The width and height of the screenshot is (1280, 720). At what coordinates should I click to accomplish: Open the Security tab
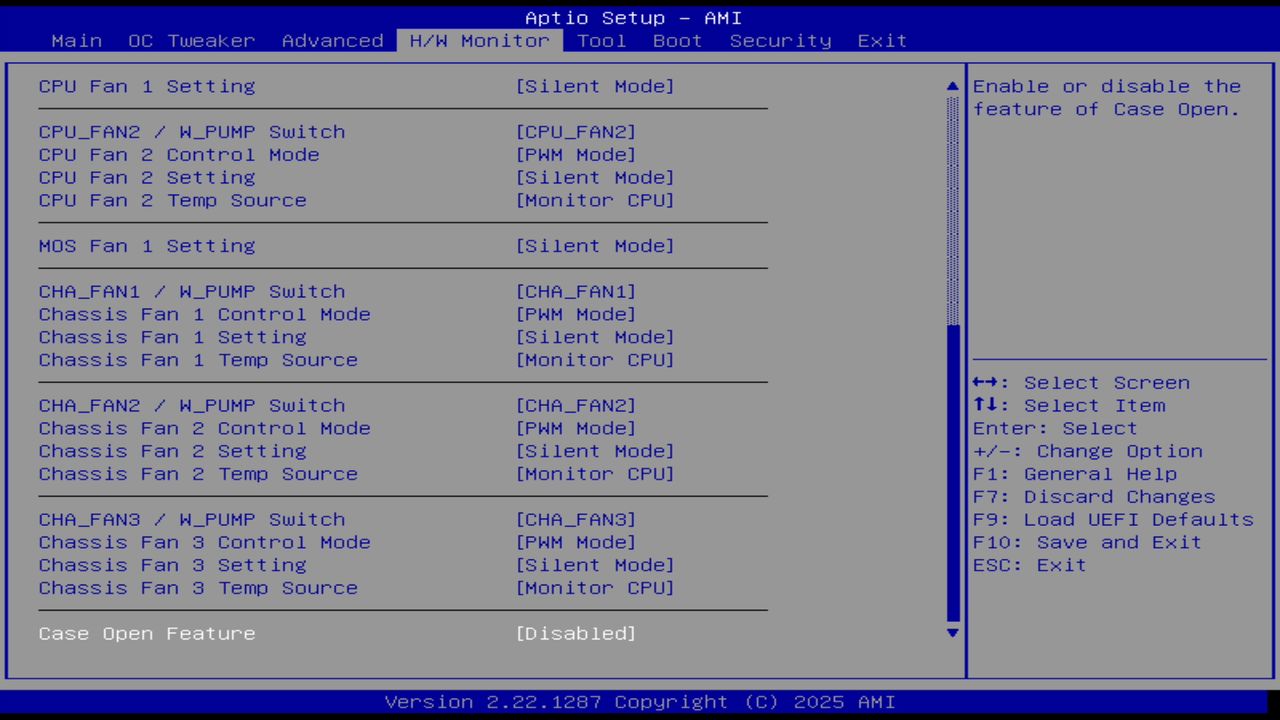(x=780, y=41)
